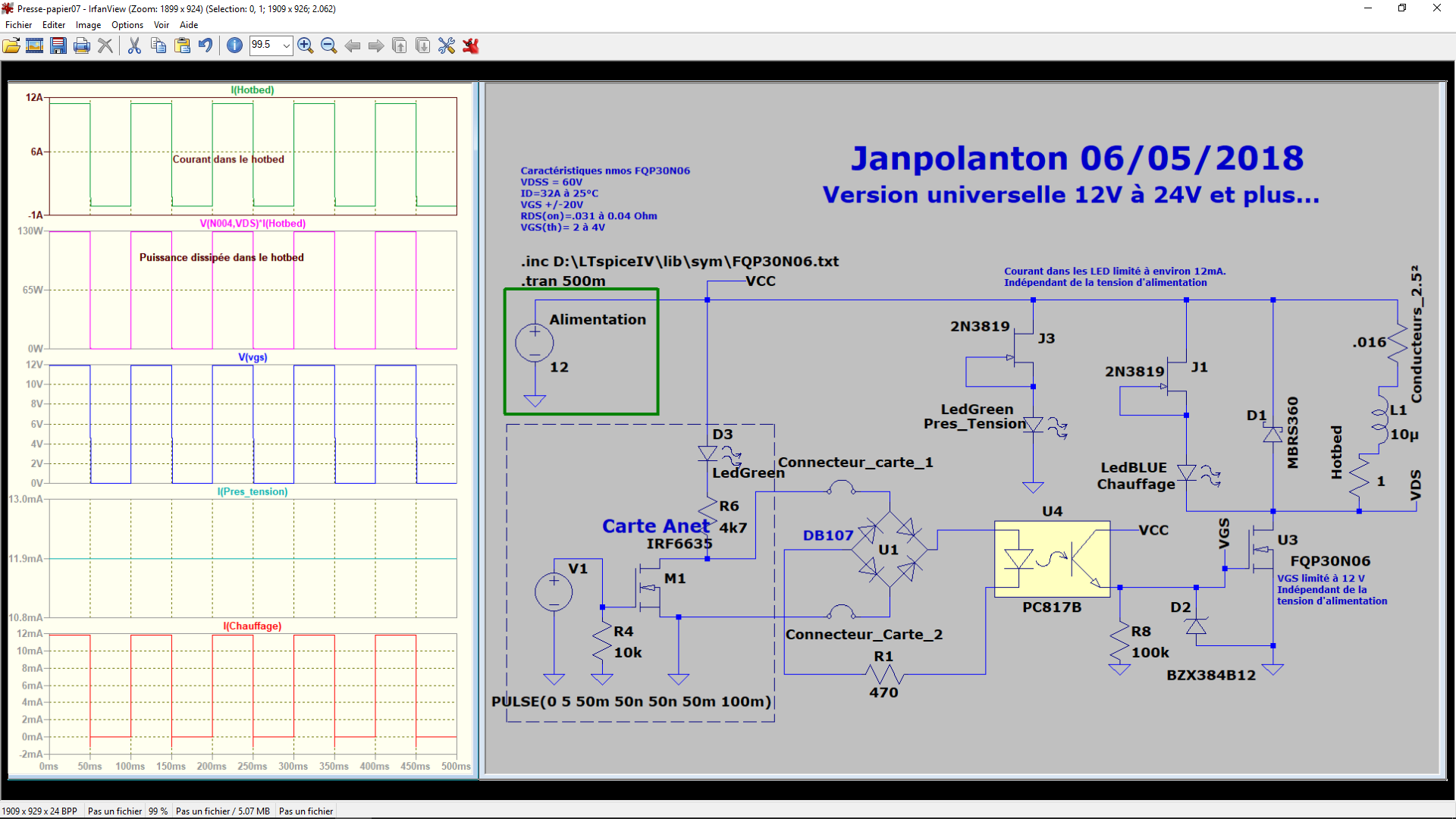Save image with floppy disk icon

point(58,45)
